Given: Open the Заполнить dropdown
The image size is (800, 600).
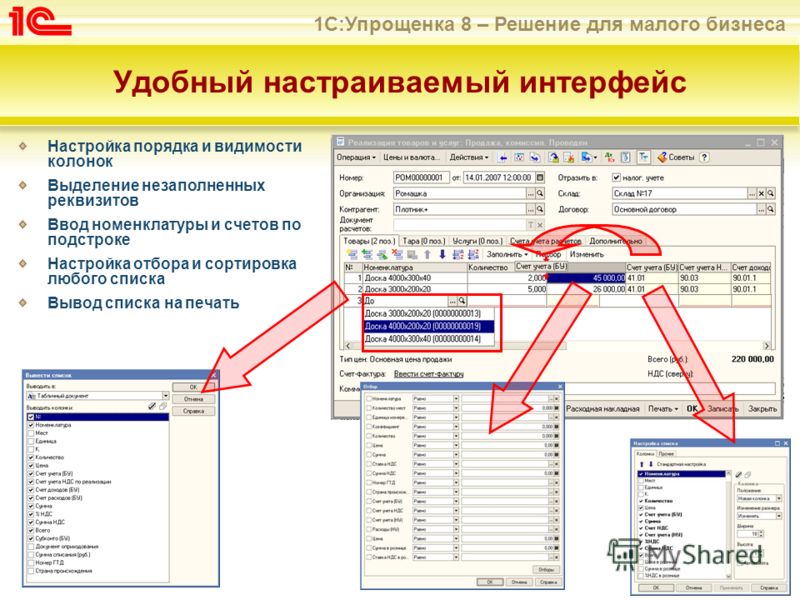Looking at the screenshot, I should [507, 254].
